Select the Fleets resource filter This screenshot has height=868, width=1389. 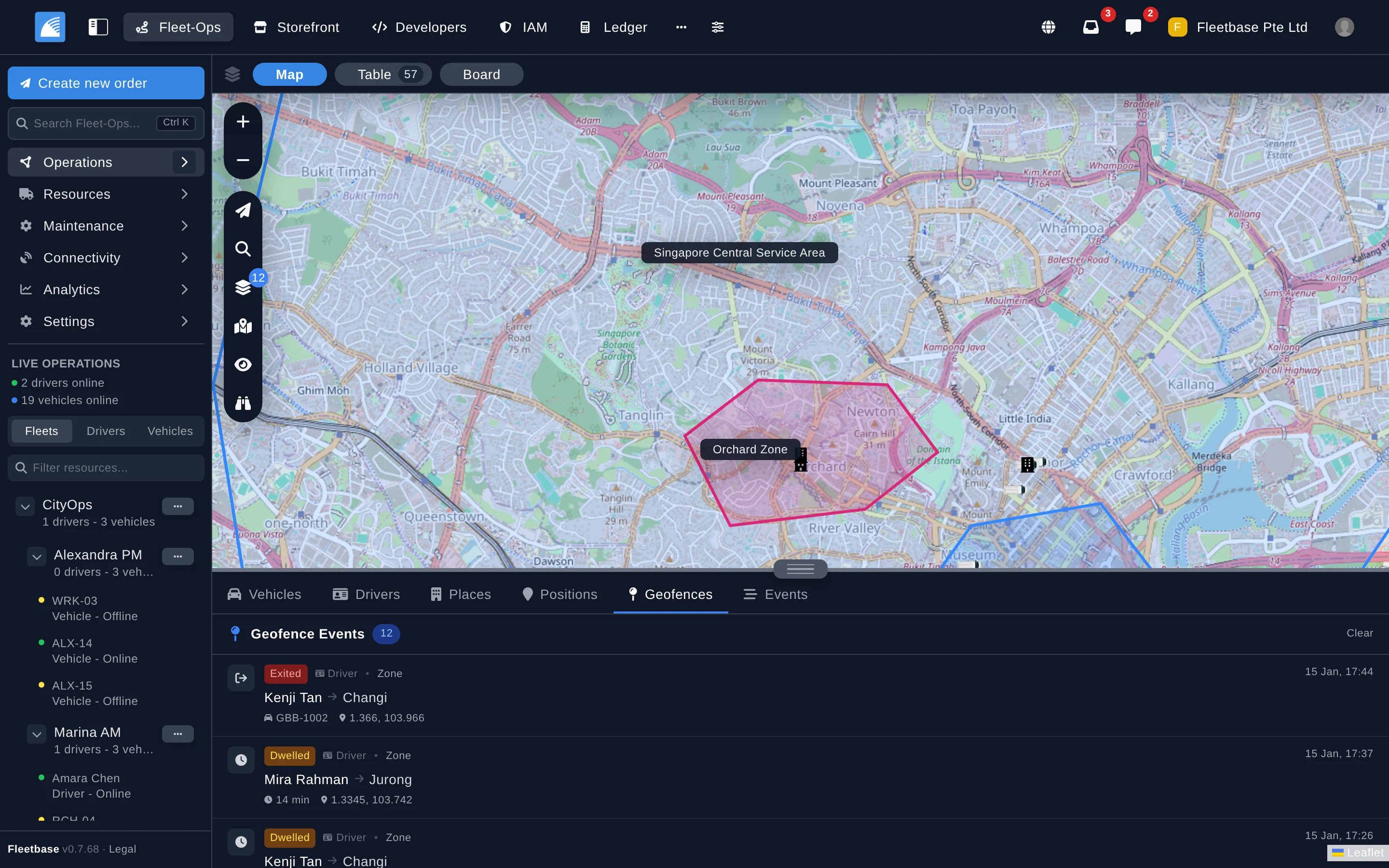coord(41,431)
